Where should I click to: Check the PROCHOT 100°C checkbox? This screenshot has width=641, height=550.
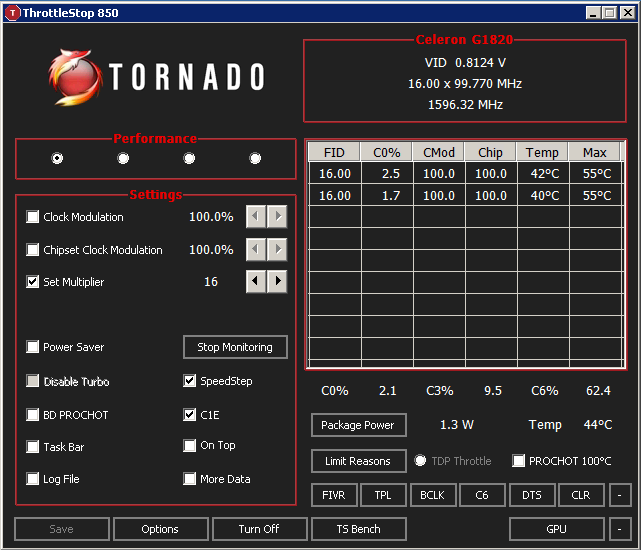518,460
